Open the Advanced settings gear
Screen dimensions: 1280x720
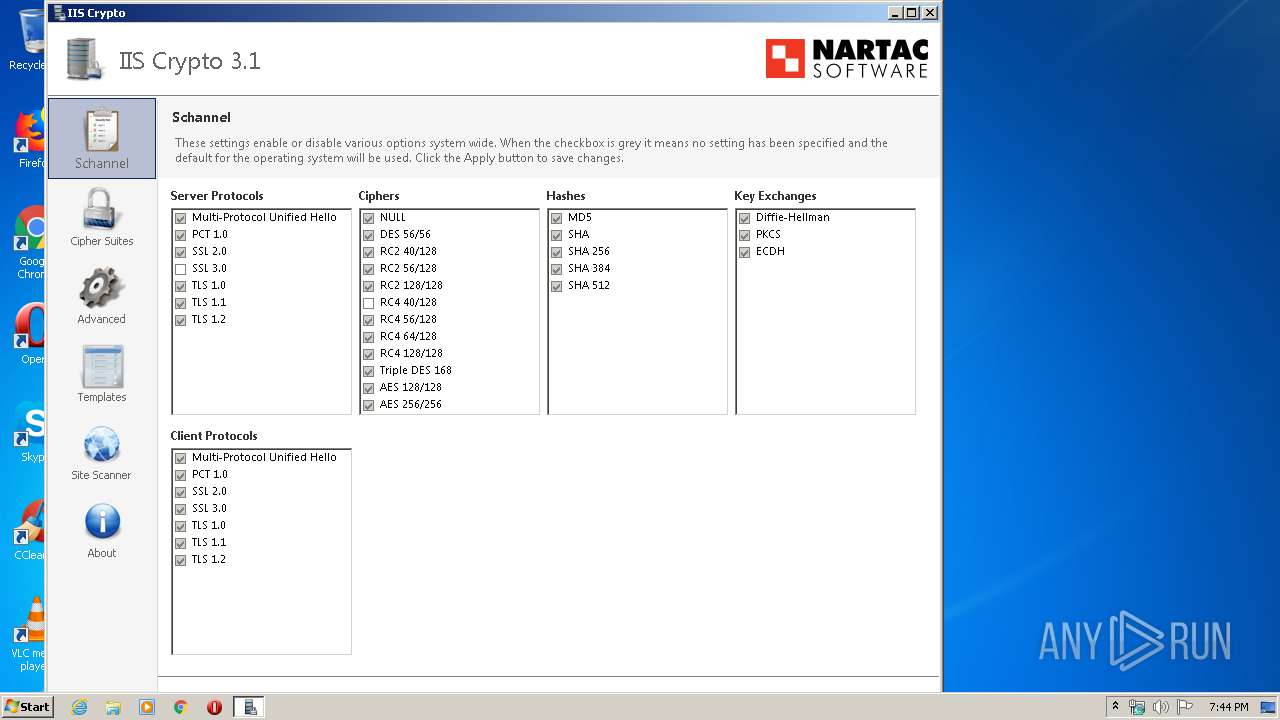pyautogui.click(x=102, y=295)
